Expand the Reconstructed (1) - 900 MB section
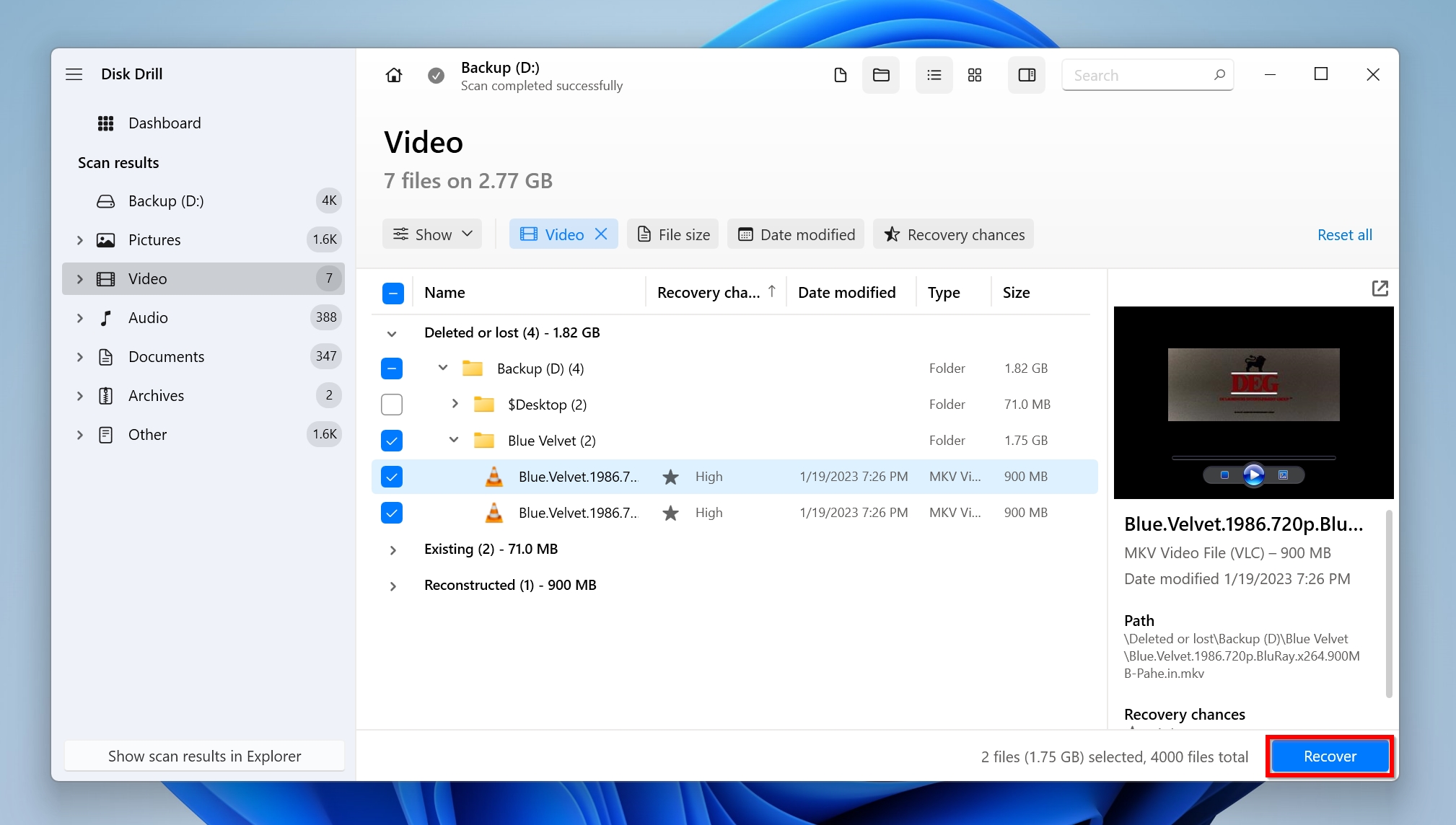Image resolution: width=1456 pixels, height=825 pixels. (x=393, y=585)
